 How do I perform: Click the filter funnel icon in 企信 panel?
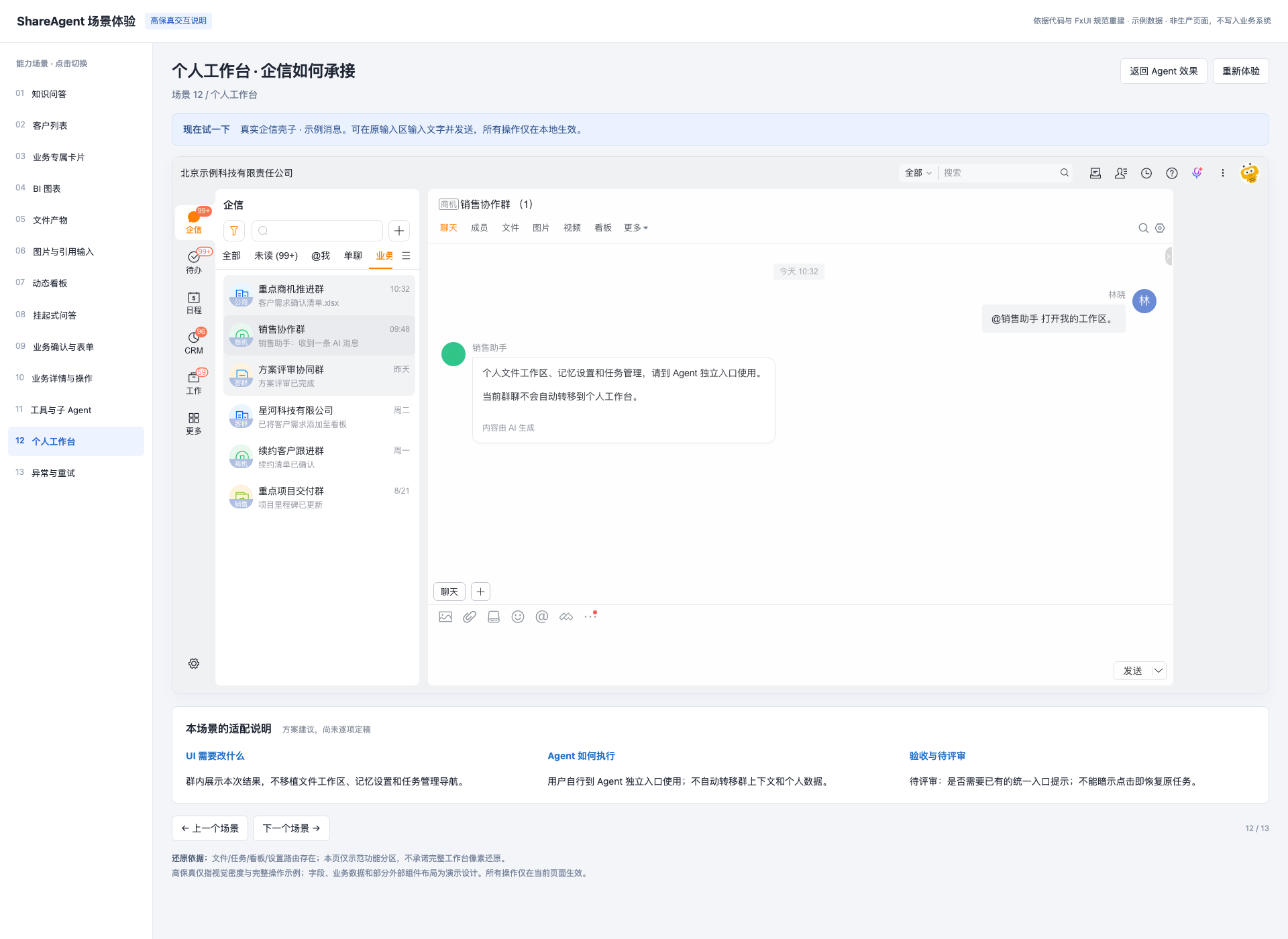[x=234, y=231]
